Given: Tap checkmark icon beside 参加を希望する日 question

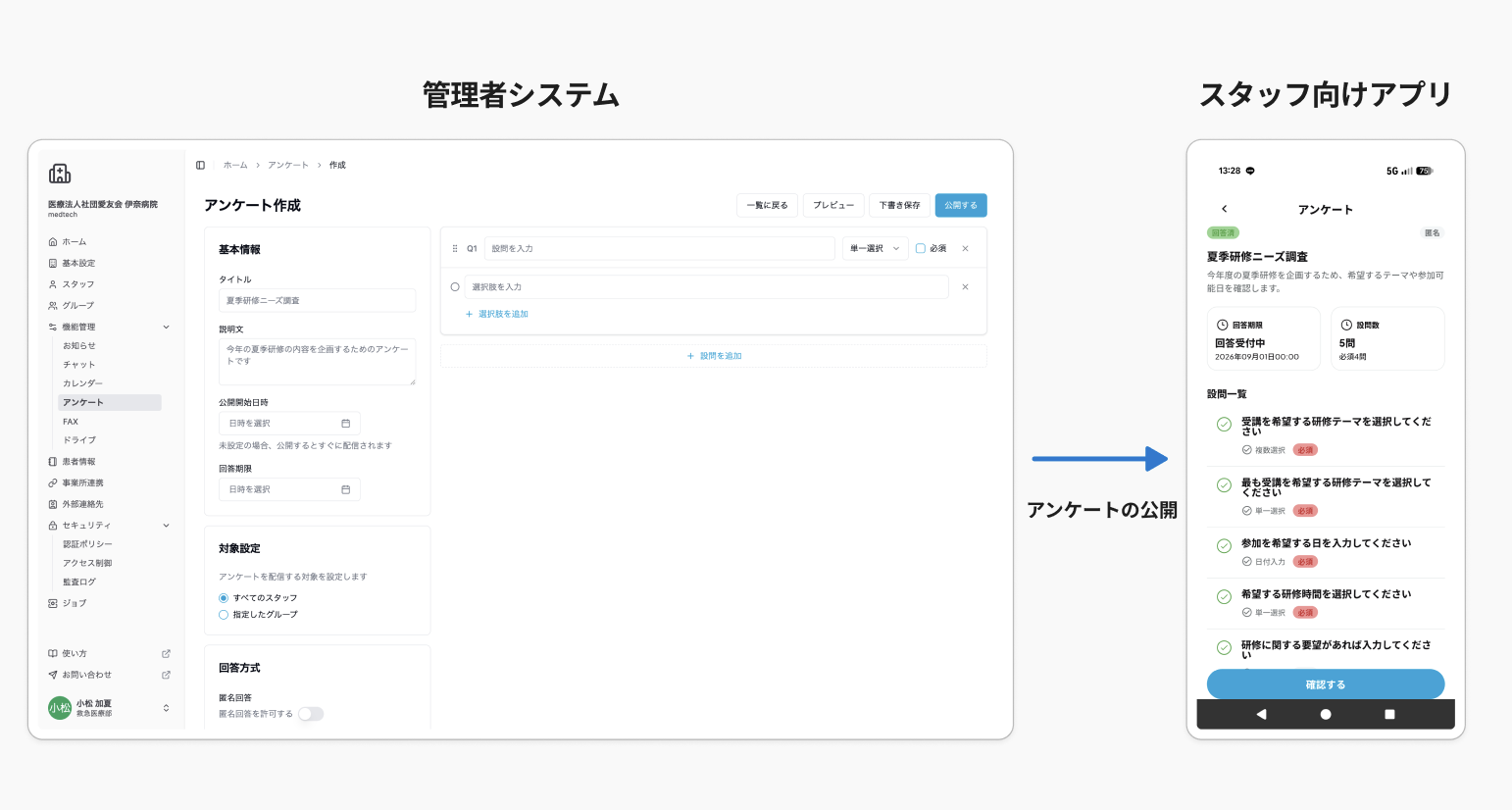Looking at the screenshot, I should (x=1224, y=546).
